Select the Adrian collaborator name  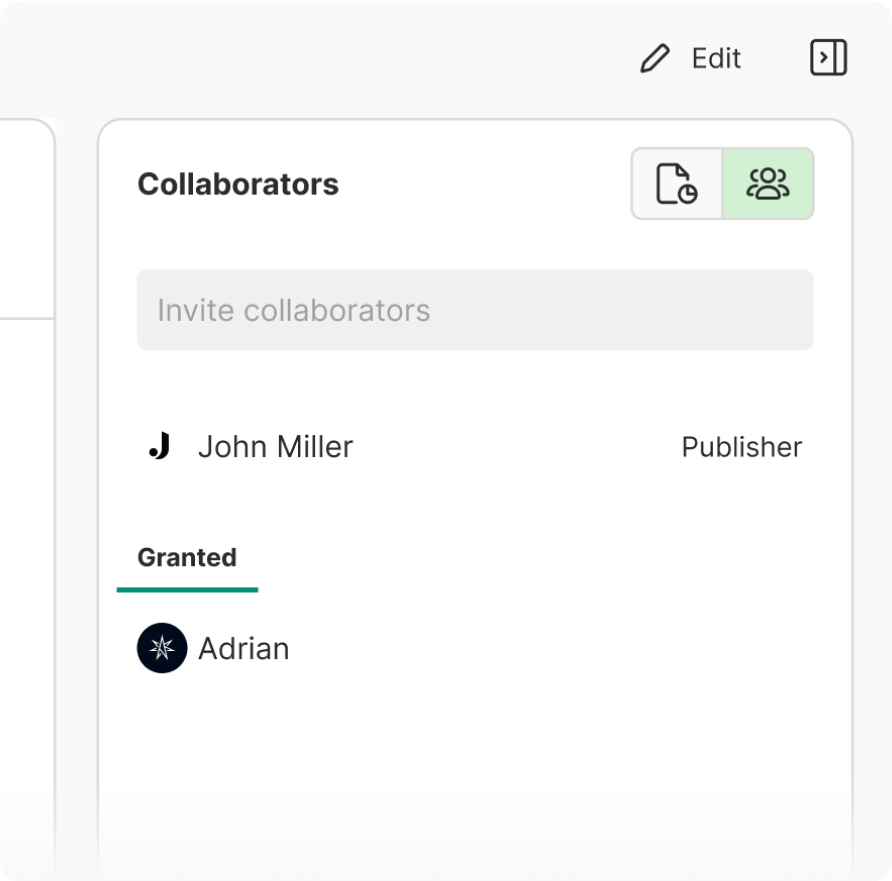244,649
